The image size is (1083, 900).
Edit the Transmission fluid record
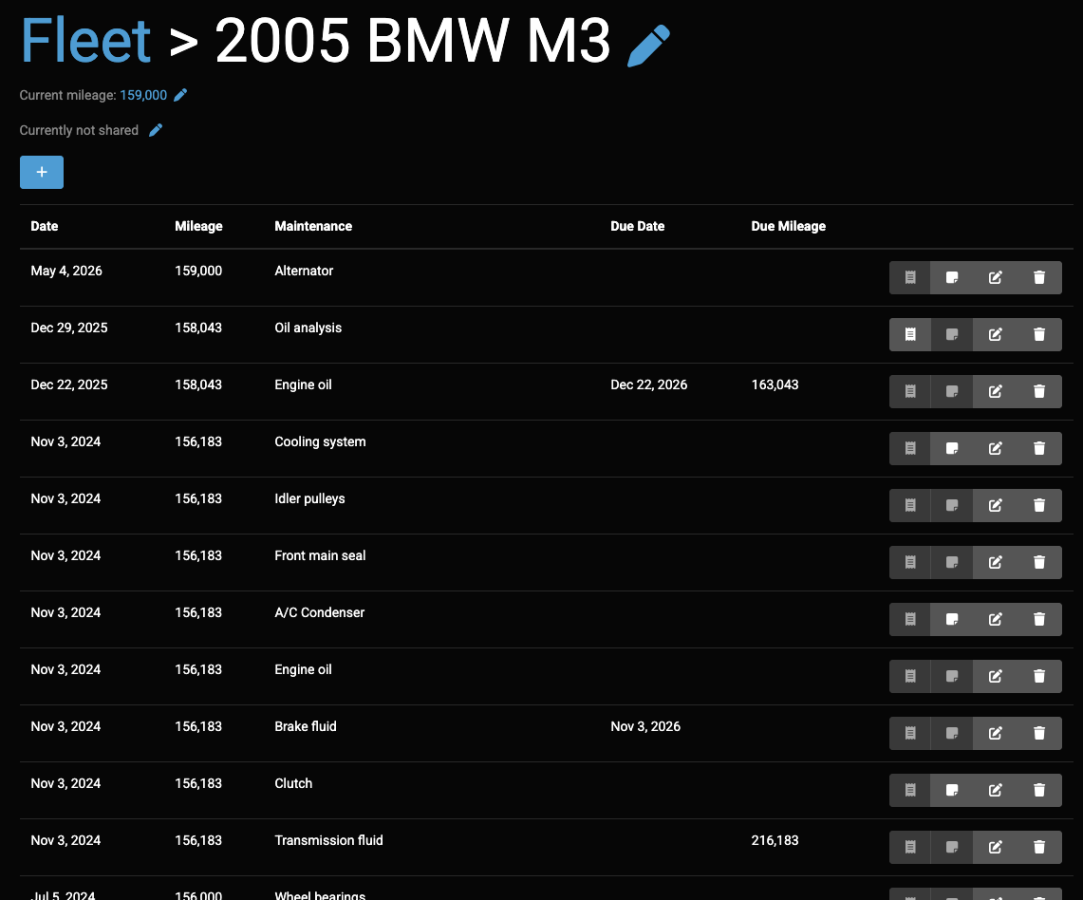995,848
